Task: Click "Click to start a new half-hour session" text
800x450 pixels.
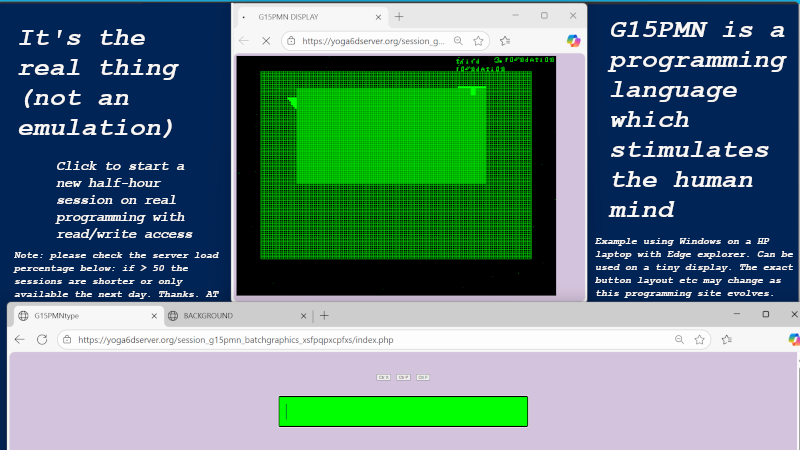Action: [x=120, y=199]
